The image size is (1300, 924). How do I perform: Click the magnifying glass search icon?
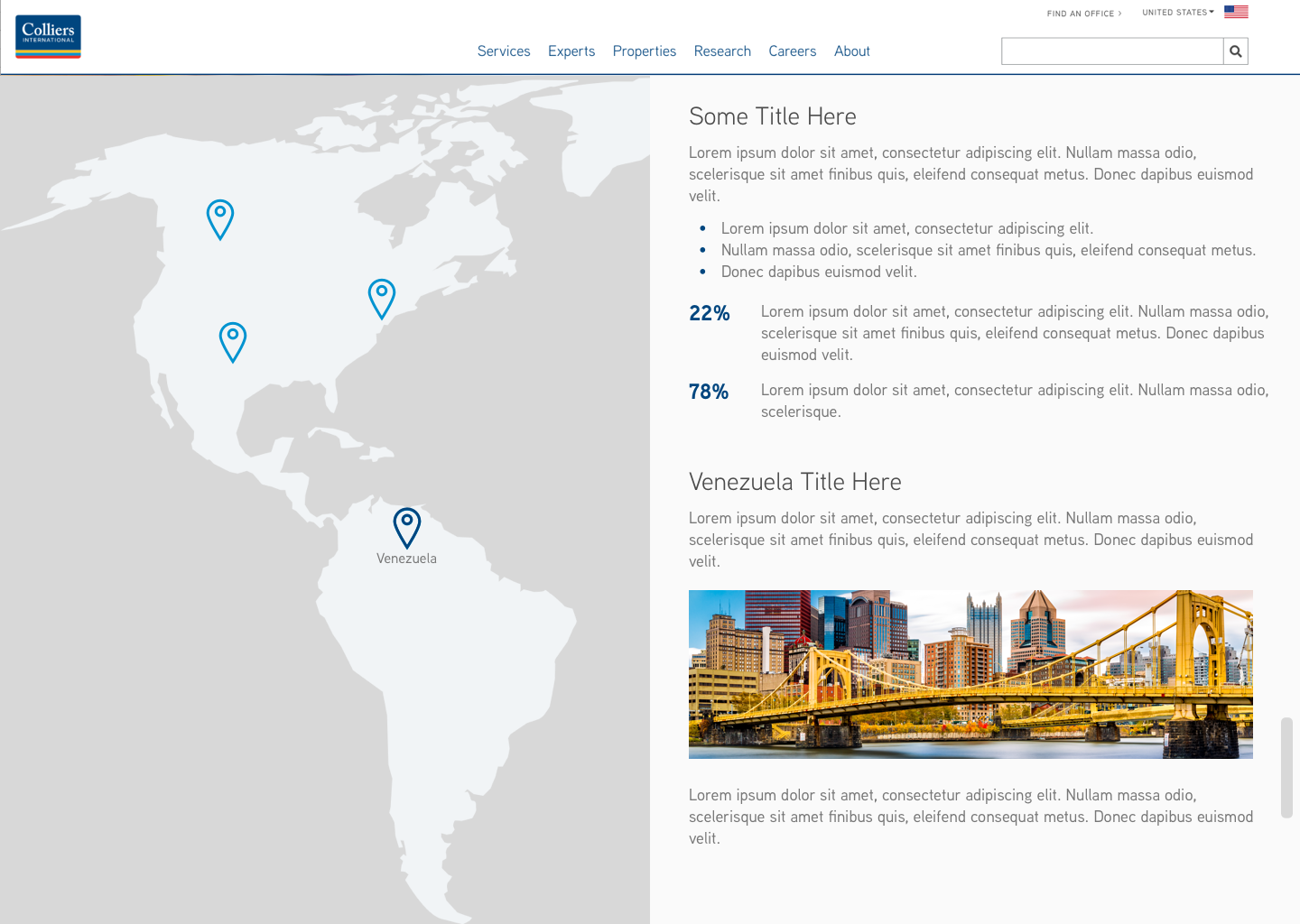(x=1236, y=51)
